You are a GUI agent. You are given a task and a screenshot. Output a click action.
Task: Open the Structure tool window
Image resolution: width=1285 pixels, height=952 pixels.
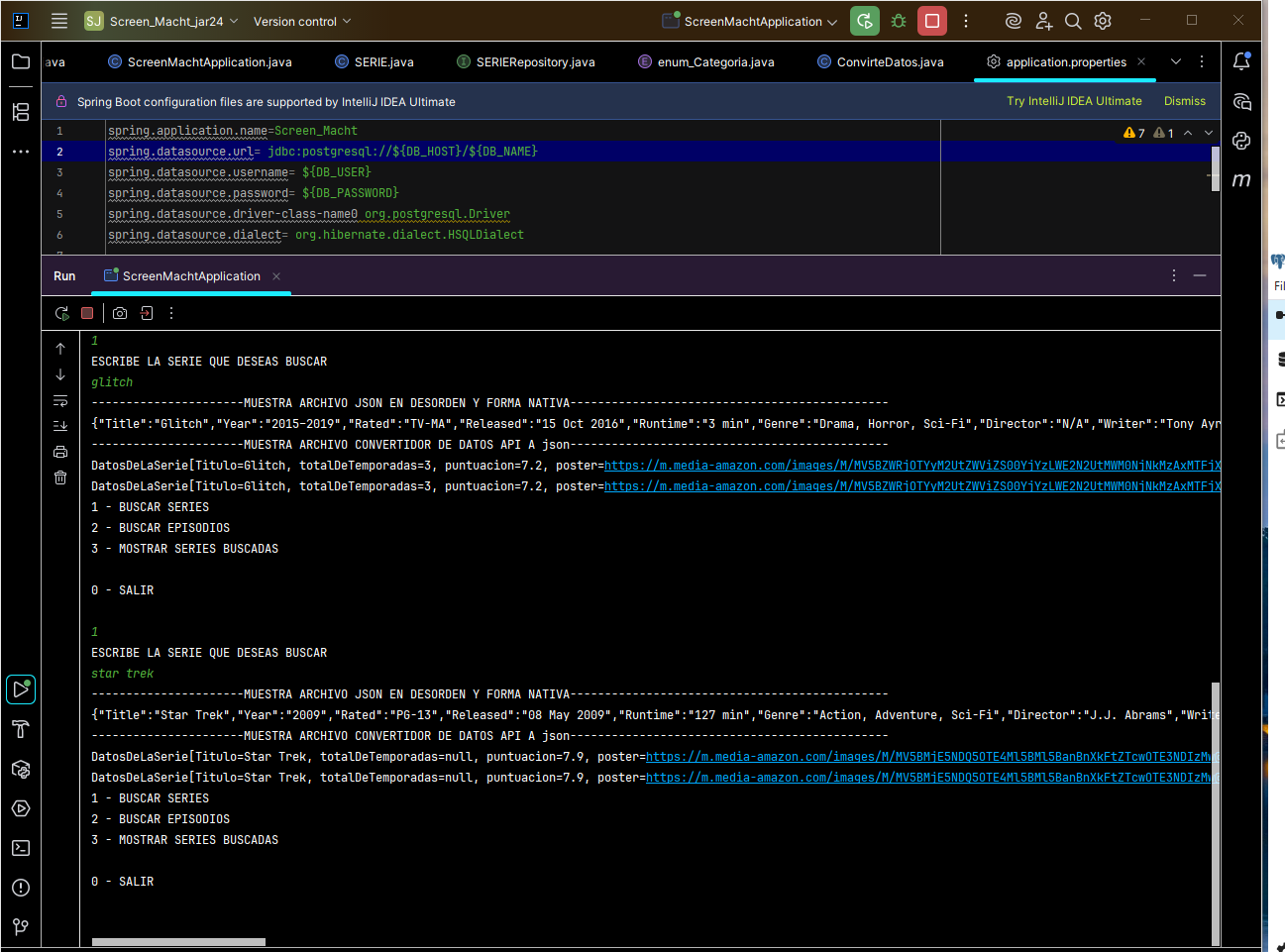click(21, 112)
